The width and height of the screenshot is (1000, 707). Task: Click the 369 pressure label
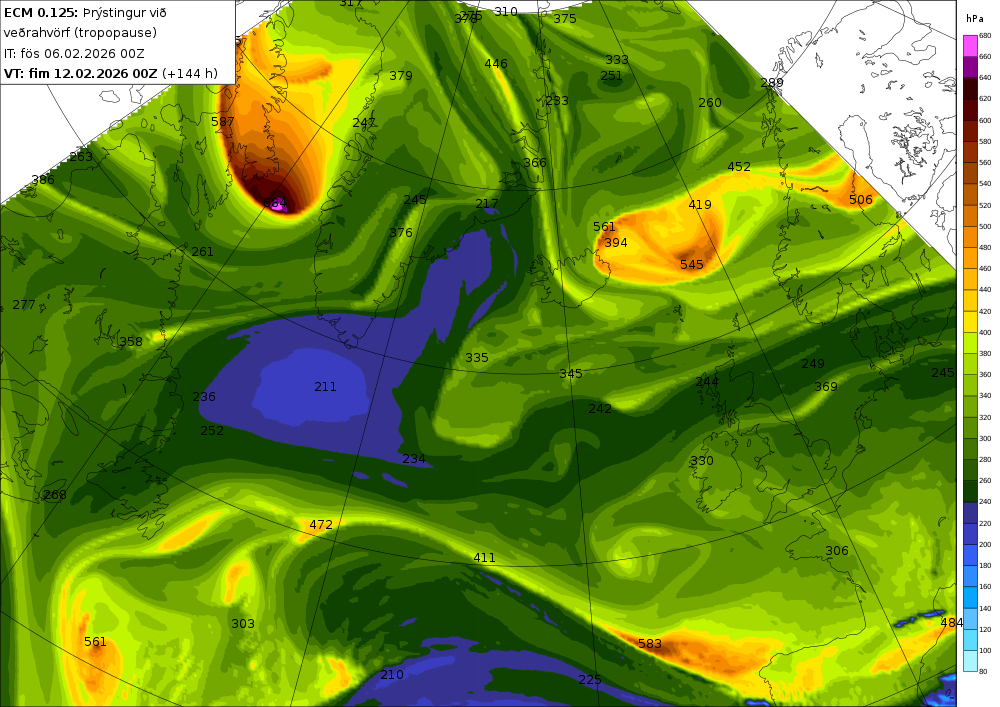[826, 386]
